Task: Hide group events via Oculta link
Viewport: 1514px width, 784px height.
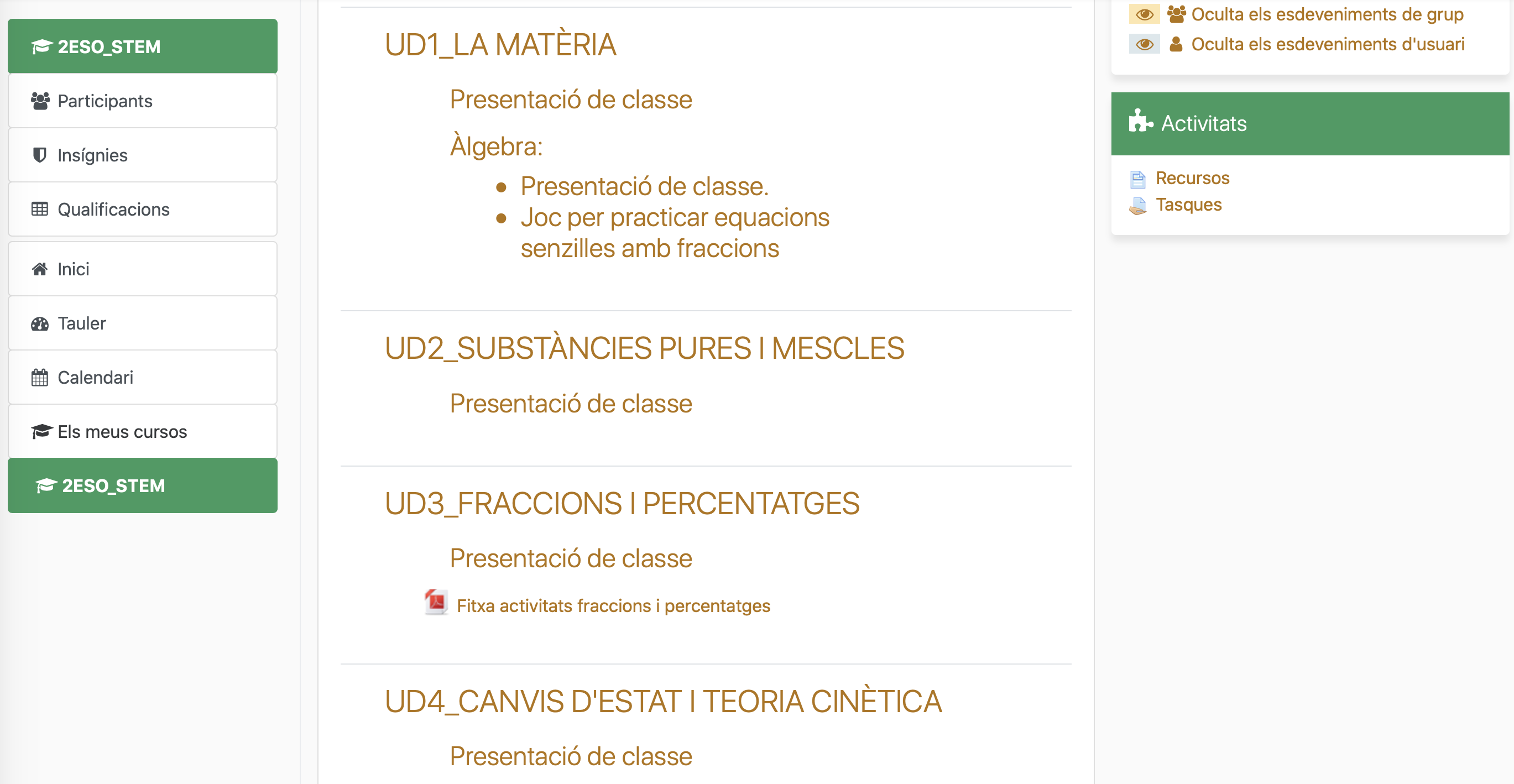Action: click(x=1327, y=14)
